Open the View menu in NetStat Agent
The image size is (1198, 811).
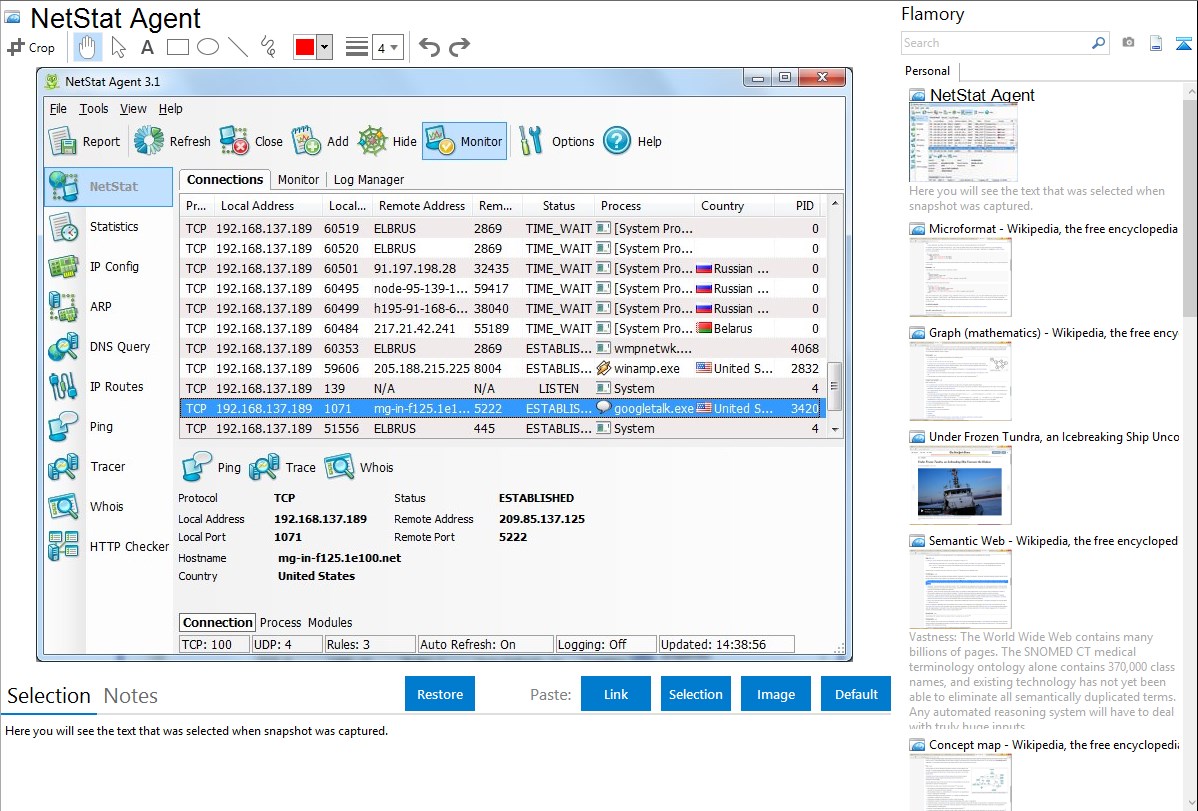pos(133,109)
